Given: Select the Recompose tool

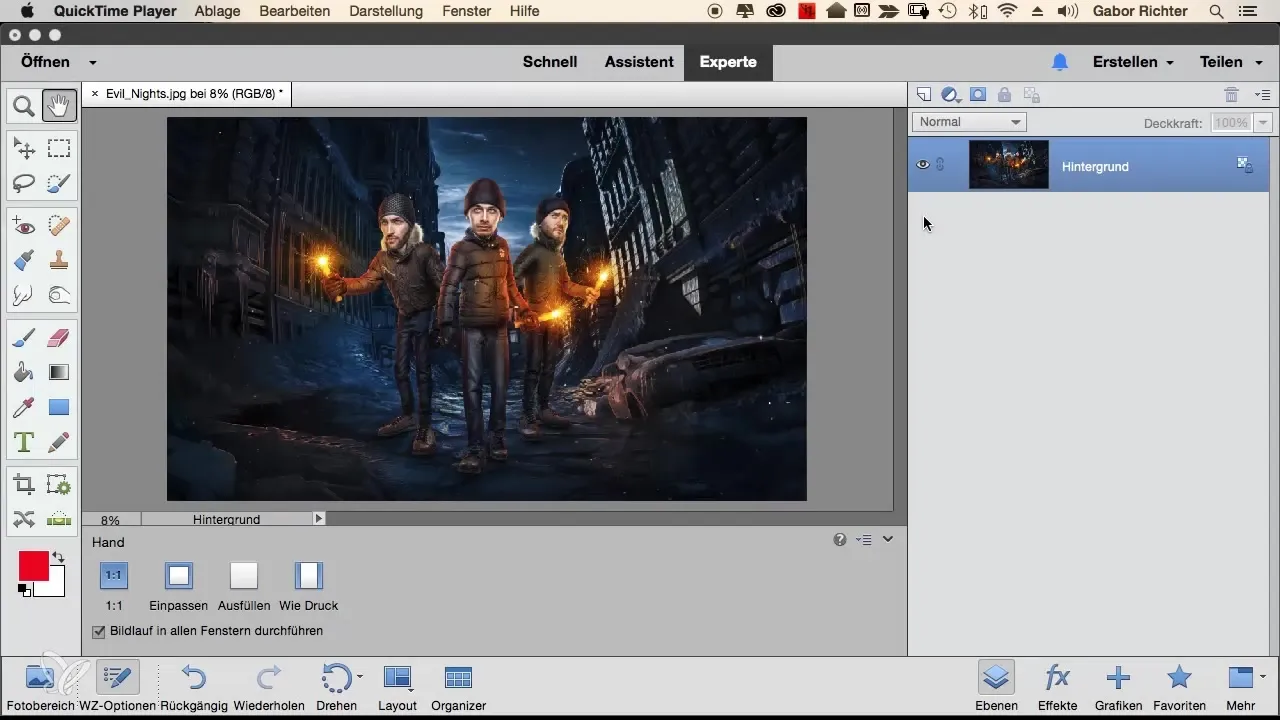Looking at the screenshot, I should pos(59,485).
